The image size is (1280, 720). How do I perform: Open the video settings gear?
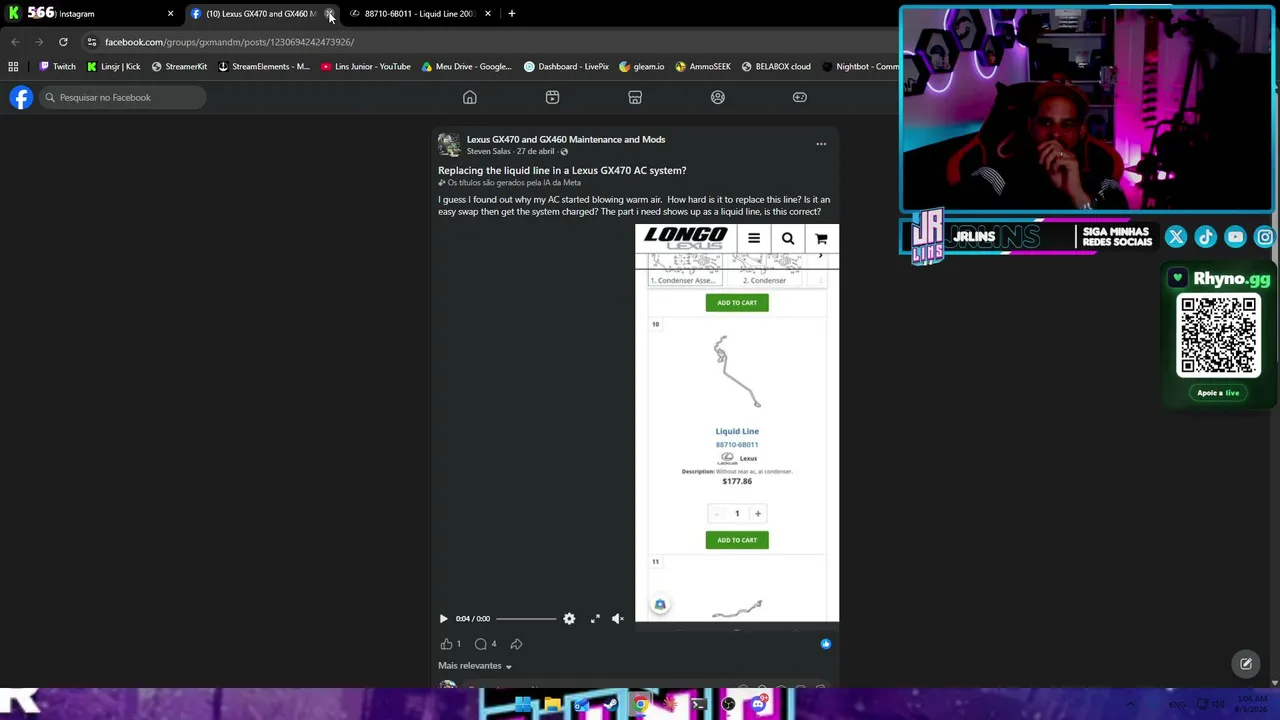(x=569, y=619)
